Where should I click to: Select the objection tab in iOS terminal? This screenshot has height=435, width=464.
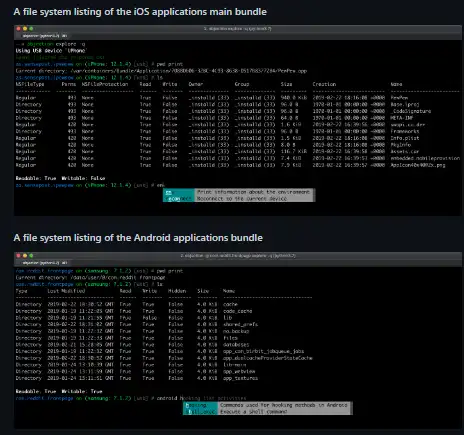coord(45,36)
